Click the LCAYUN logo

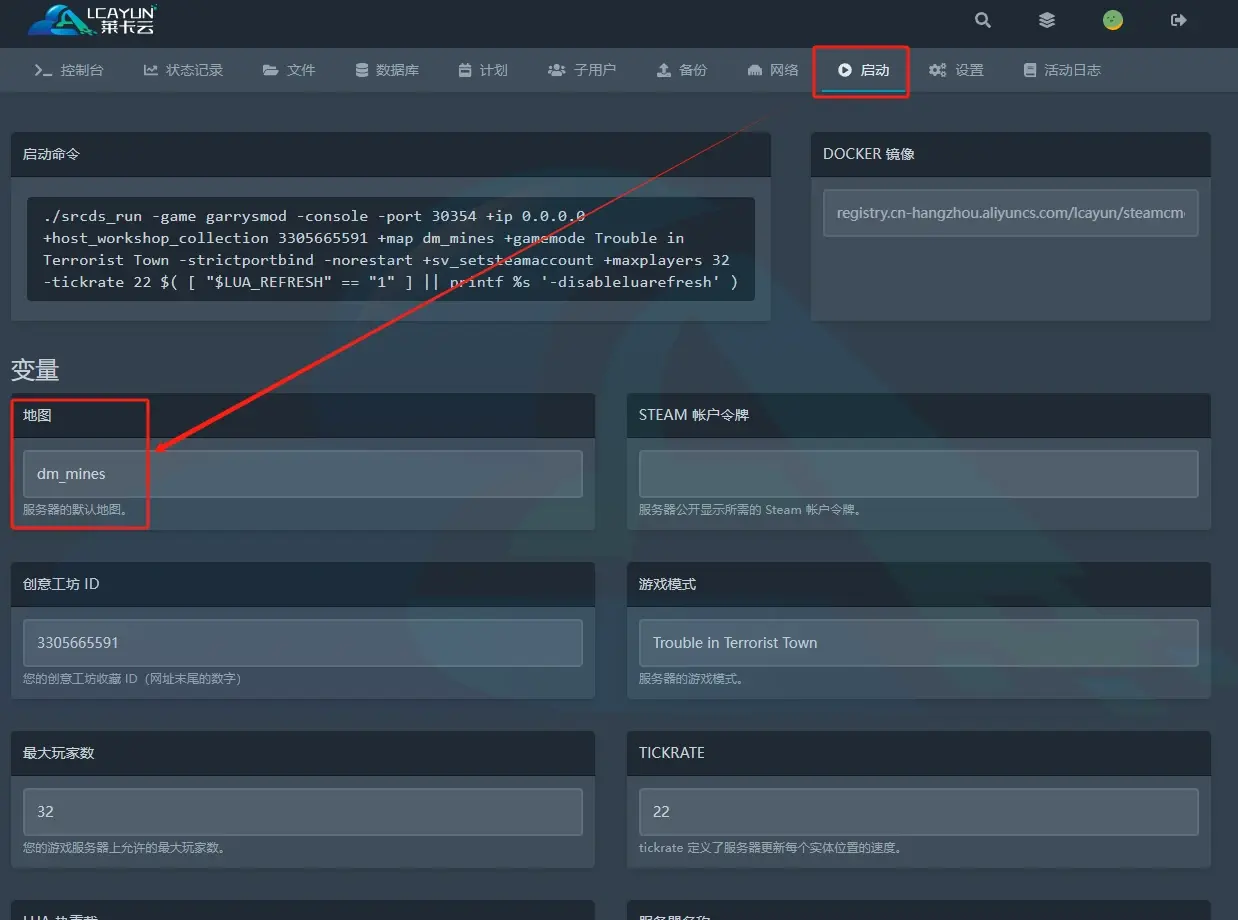pyautogui.click(x=92, y=20)
